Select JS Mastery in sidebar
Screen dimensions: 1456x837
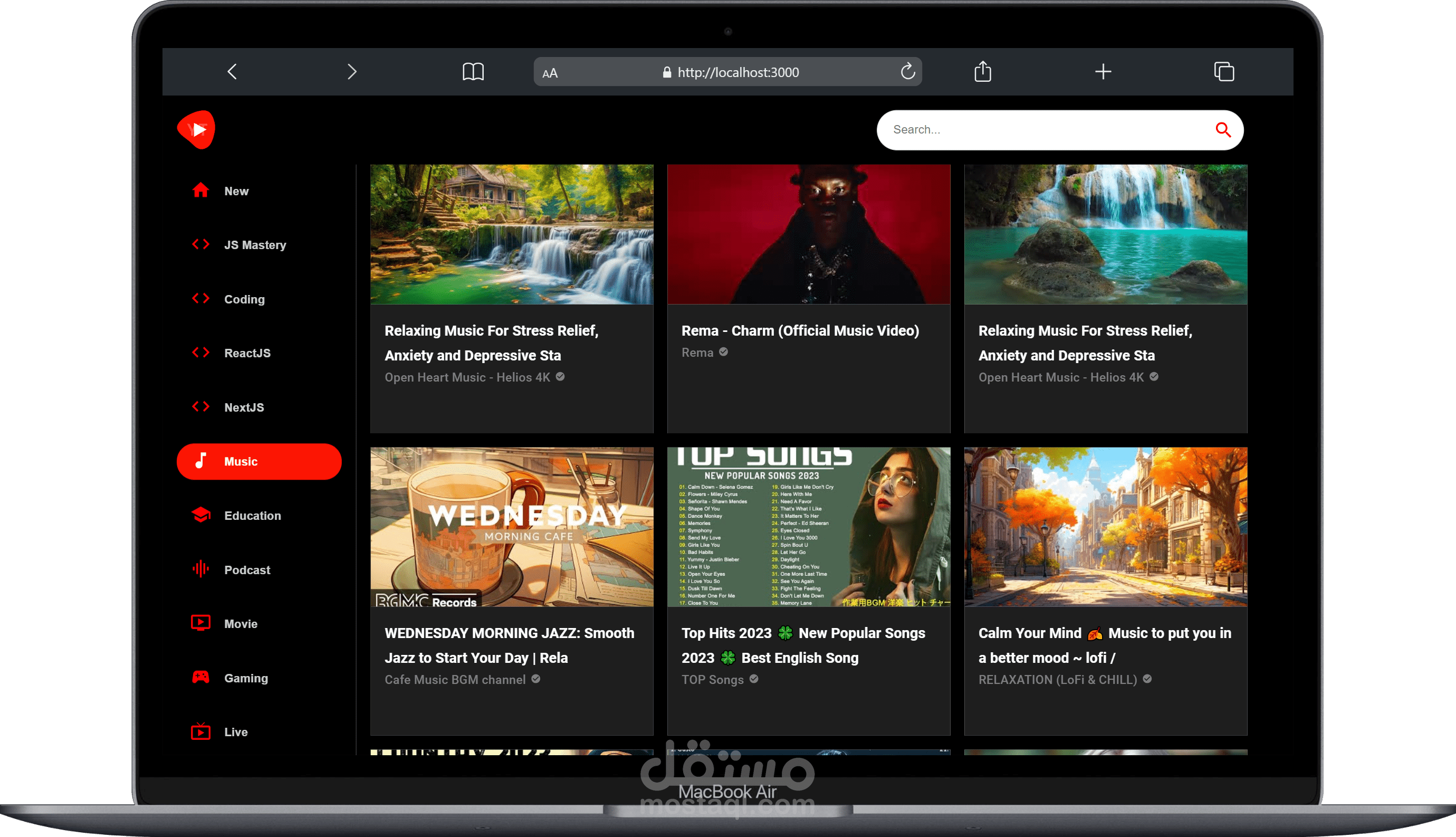255,245
